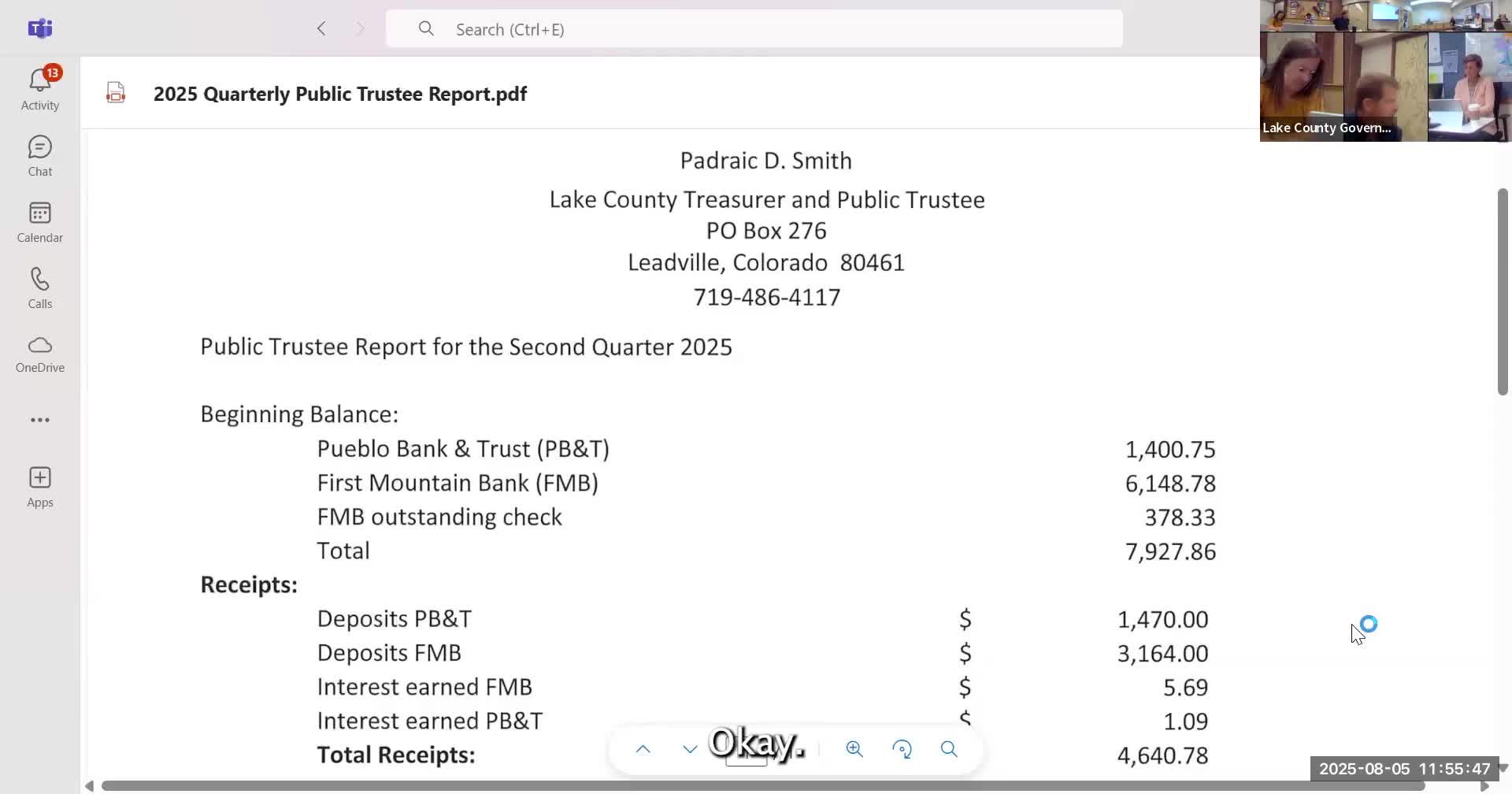Navigate back with the left arrow

pos(321,29)
